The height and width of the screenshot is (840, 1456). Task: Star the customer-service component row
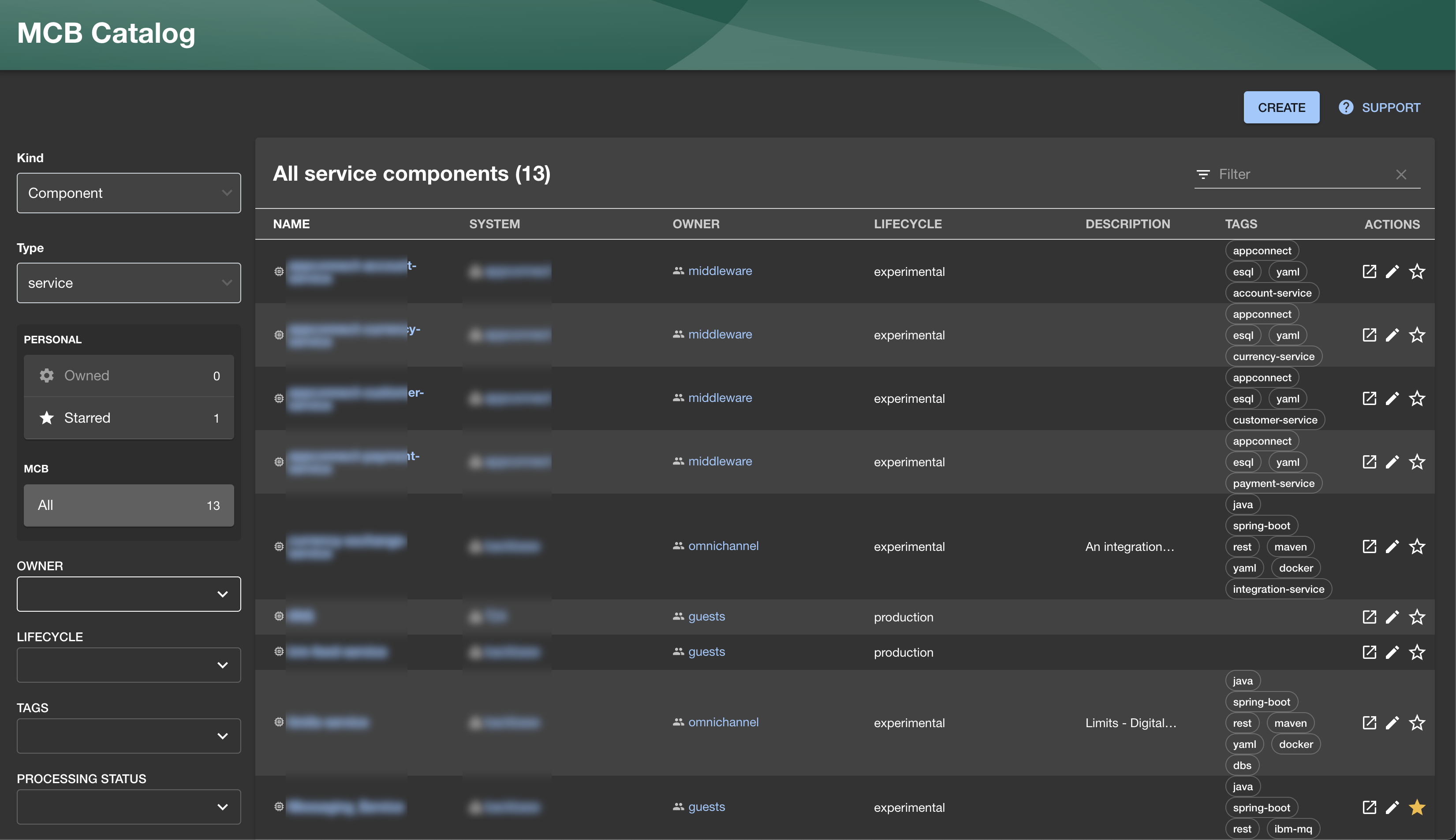point(1417,398)
